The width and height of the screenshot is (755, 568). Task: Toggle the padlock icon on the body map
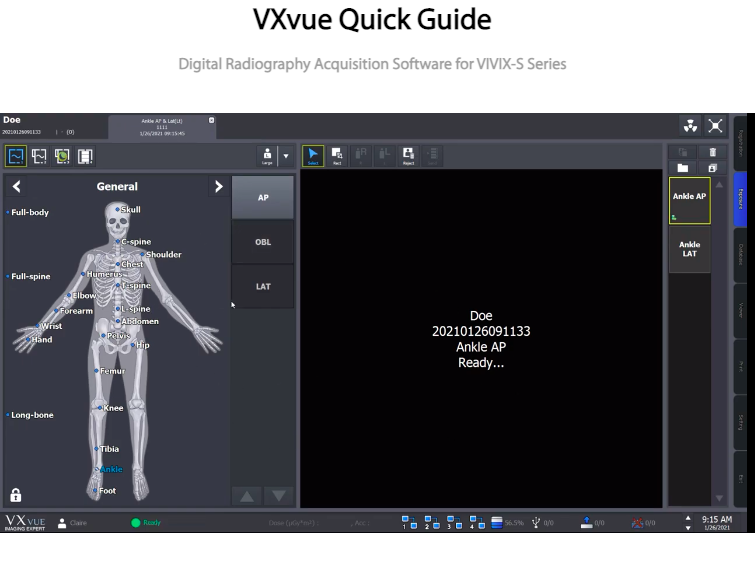(16, 495)
